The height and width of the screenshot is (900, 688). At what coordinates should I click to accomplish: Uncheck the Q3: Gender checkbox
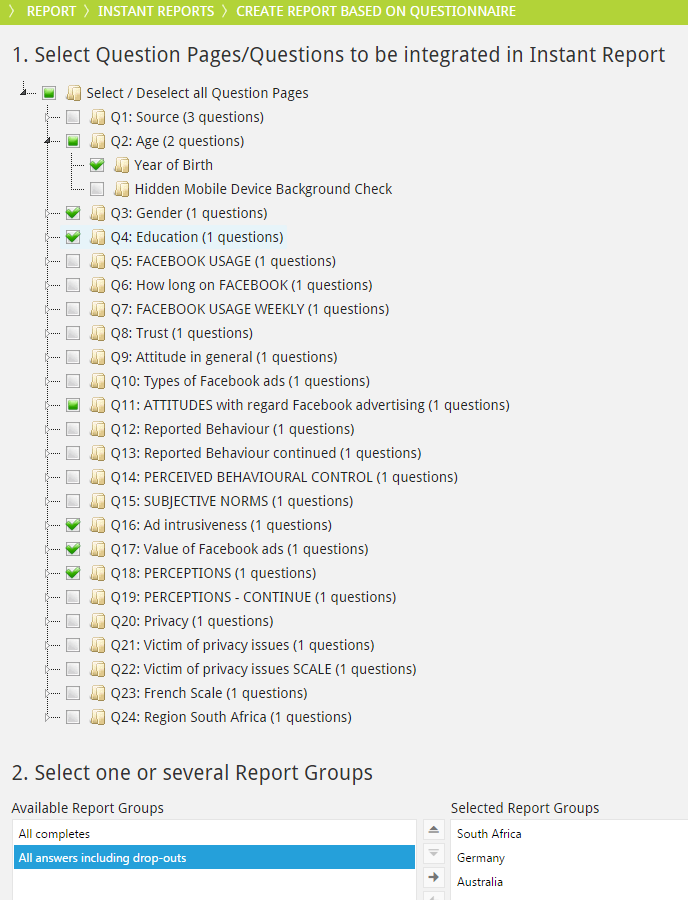coord(73,213)
